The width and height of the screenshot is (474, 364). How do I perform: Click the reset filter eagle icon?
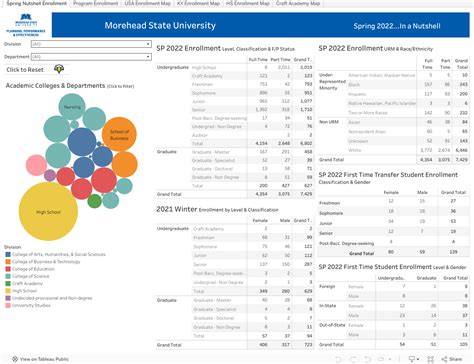pyautogui.click(x=59, y=69)
